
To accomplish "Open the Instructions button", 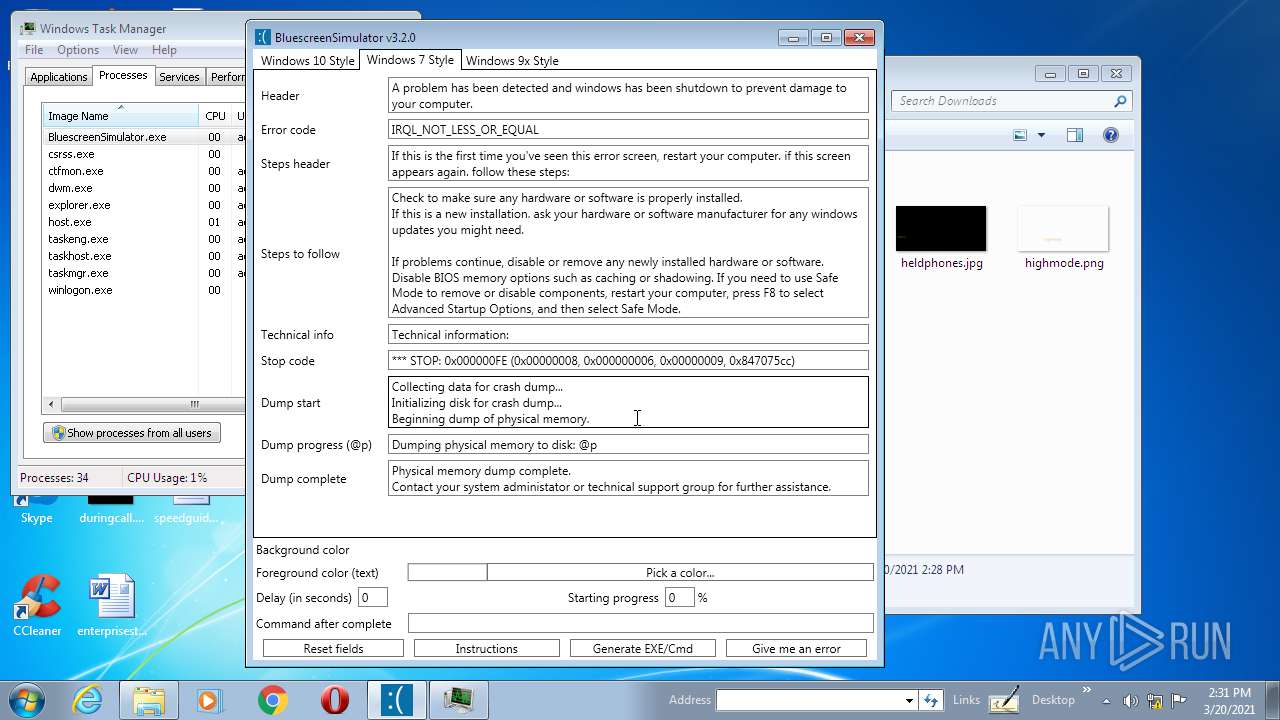I will (x=486, y=648).
